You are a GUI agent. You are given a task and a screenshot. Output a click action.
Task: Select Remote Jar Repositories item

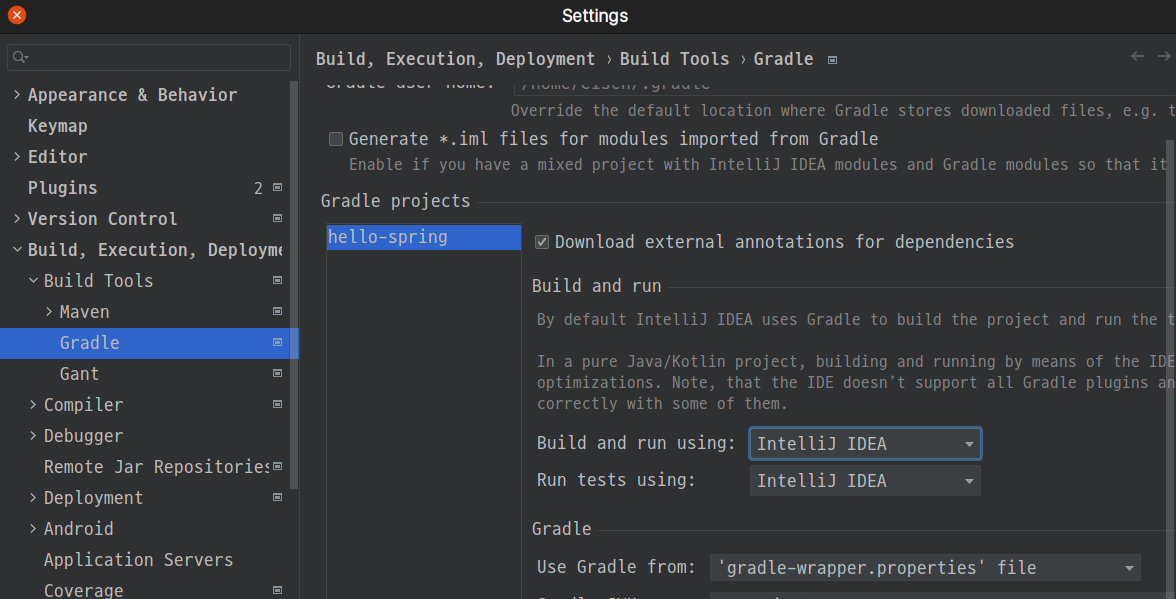point(156,466)
